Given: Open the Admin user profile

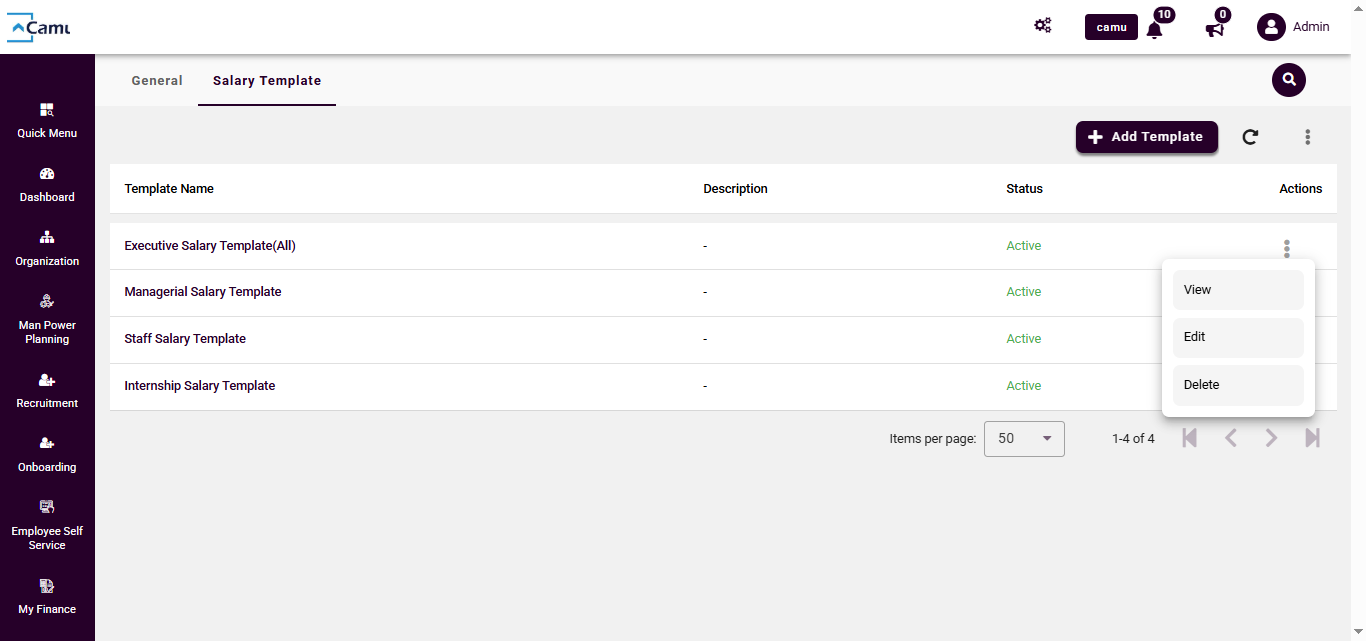Looking at the screenshot, I should [x=1293, y=27].
